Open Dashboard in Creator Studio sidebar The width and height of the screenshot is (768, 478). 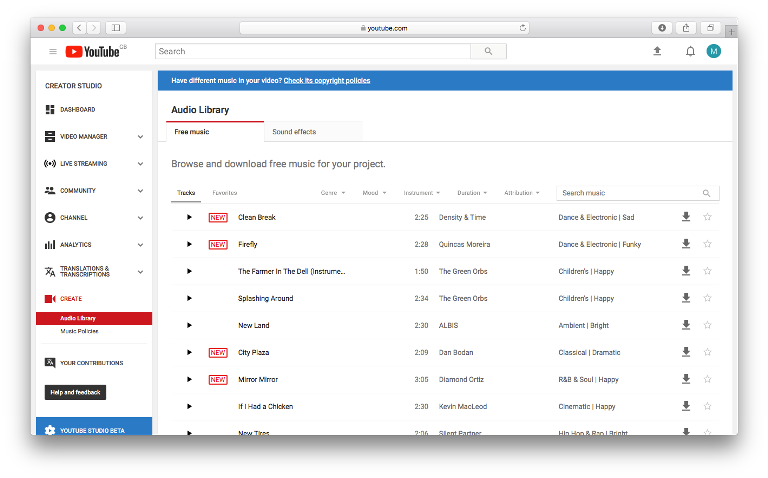click(x=71, y=109)
